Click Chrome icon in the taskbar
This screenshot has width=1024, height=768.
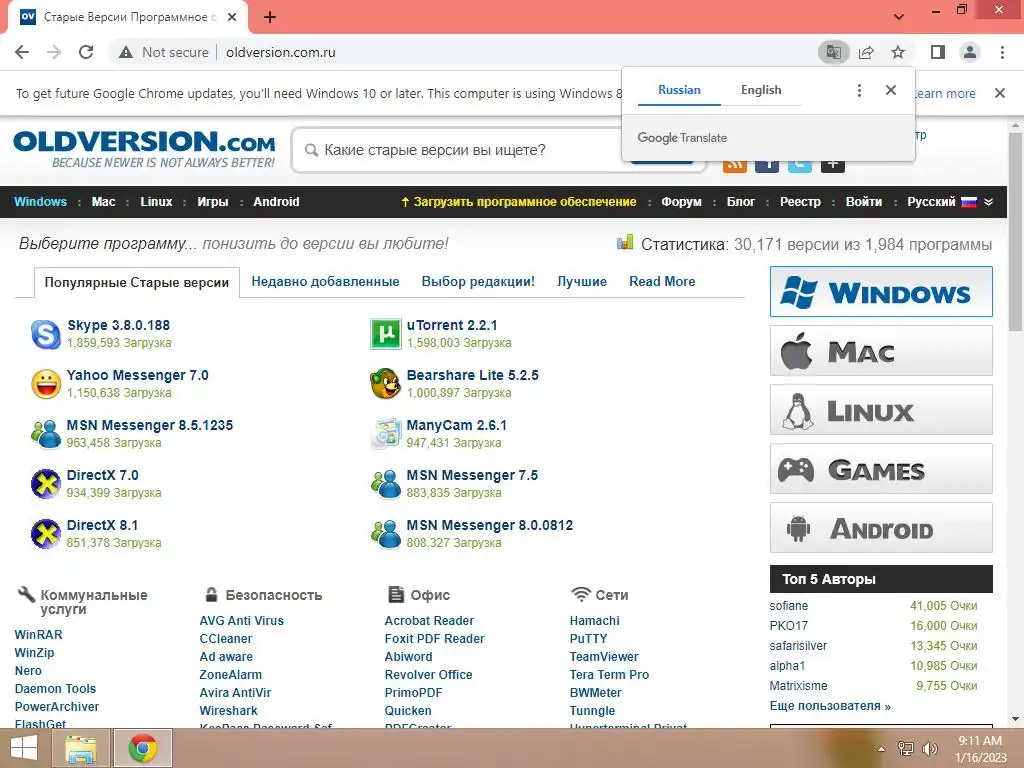tap(143, 748)
